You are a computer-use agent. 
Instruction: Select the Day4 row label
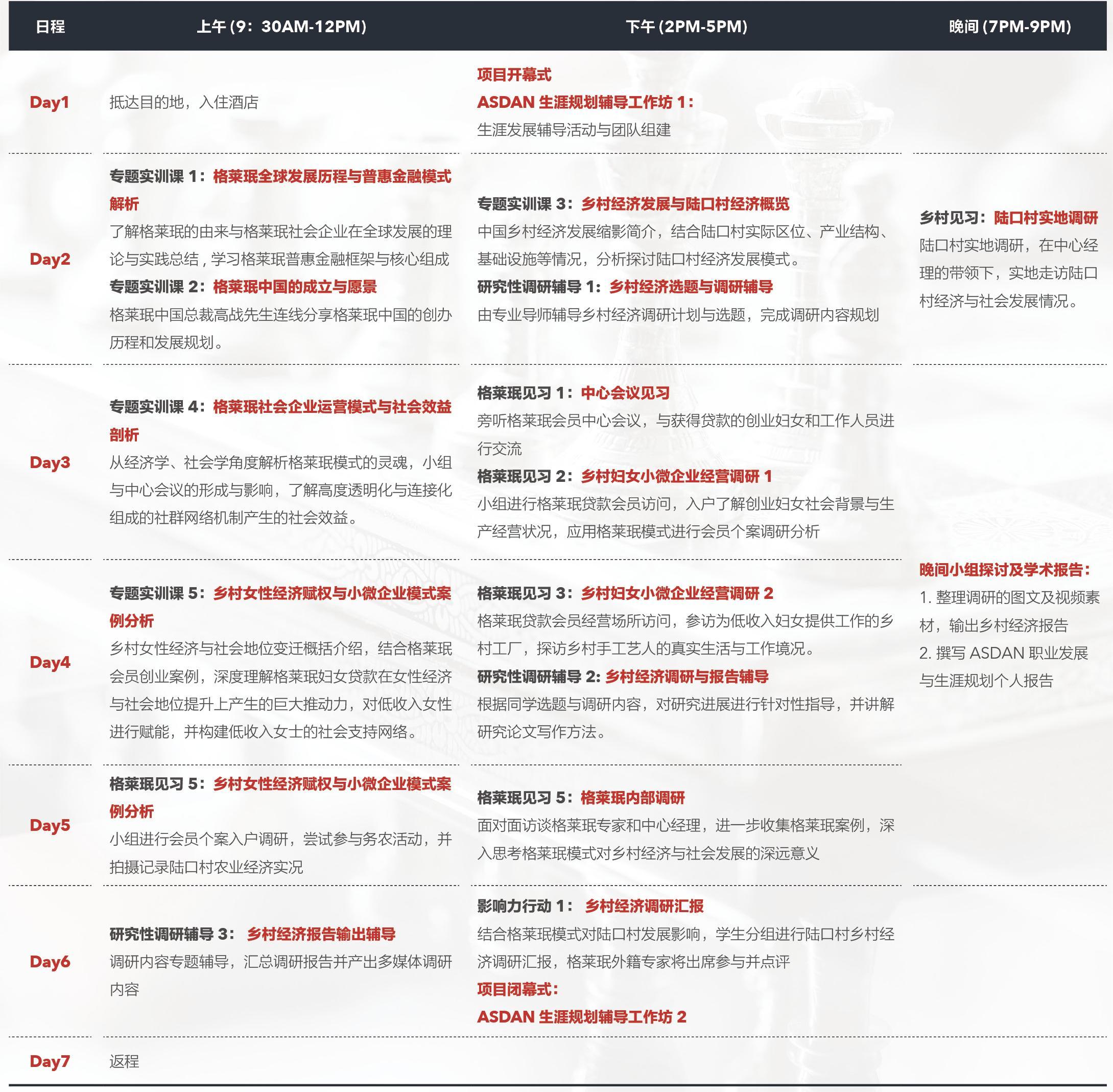(x=50, y=662)
